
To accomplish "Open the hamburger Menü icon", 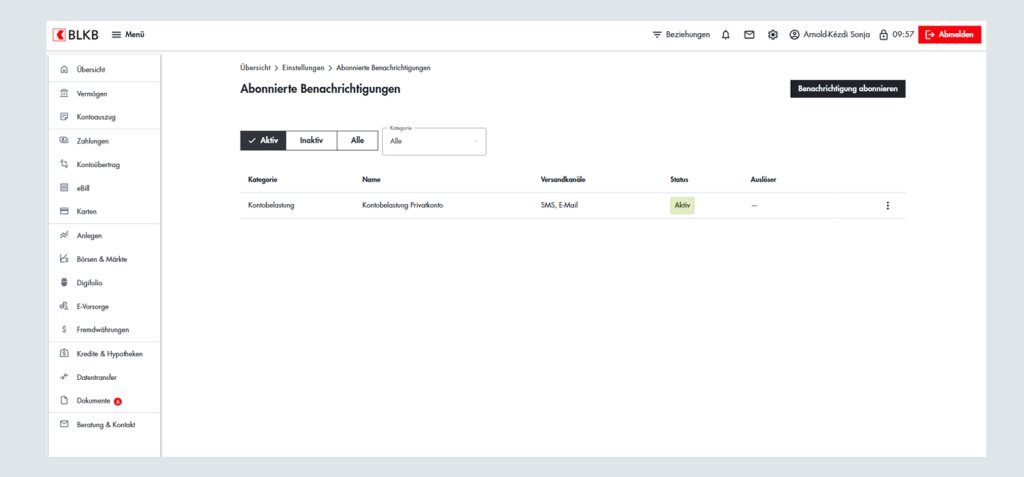I will click(116, 35).
